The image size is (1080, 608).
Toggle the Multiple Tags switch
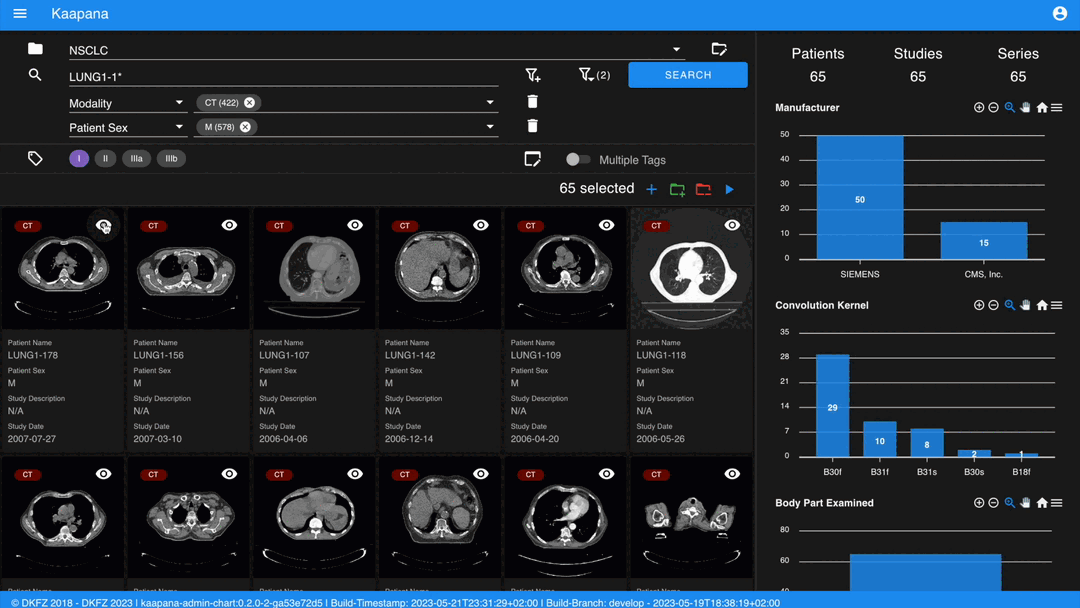[578, 160]
